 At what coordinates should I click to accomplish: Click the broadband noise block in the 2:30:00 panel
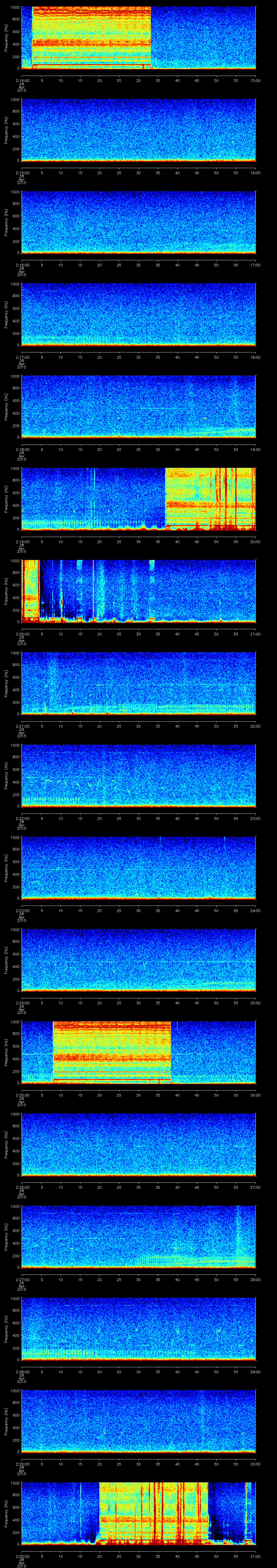pyautogui.click(x=153, y=1513)
